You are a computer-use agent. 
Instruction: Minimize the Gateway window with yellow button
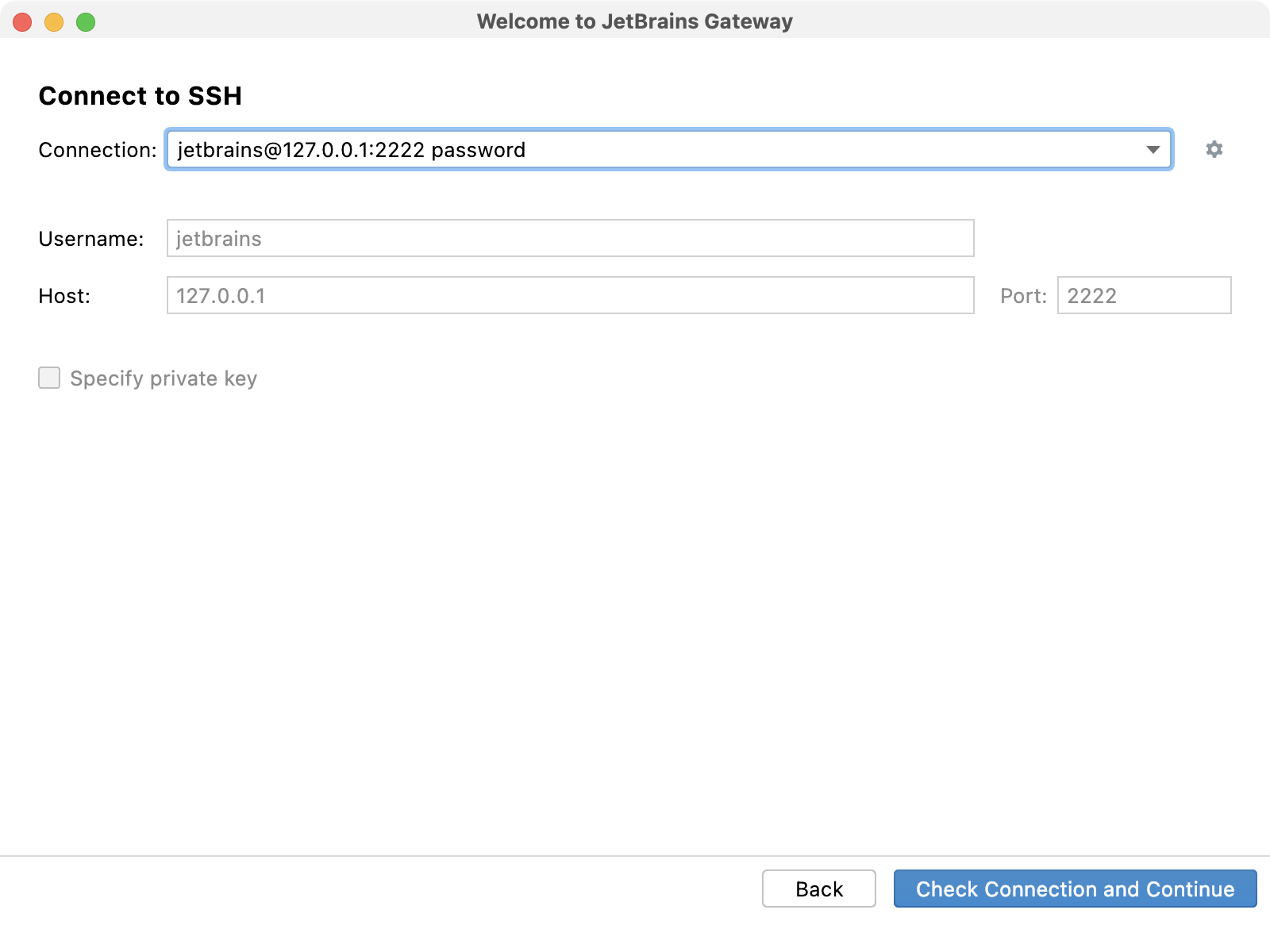pos(53,22)
